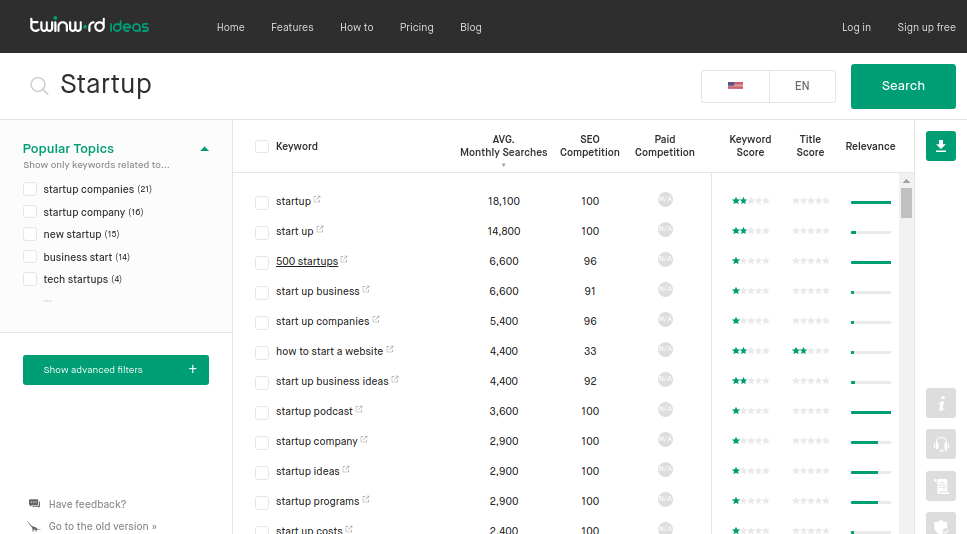This screenshot has width=967, height=534.
Task: Click the info icon in right sidebar
Action: [x=940, y=403]
